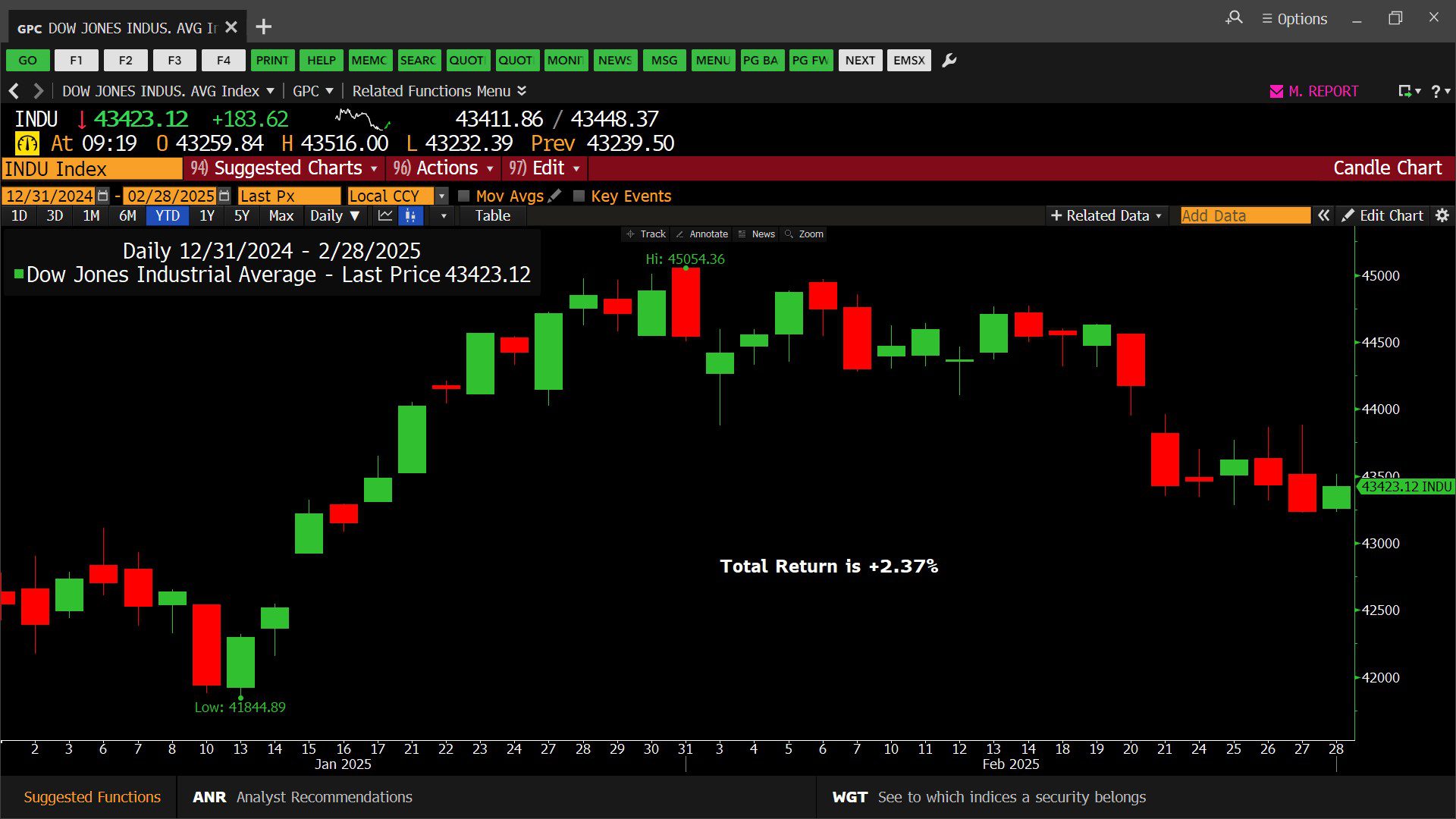Screen dimensions: 1456x819
Task: Open chart settings gear icon
Action: pyautogui.click(x=1442, y=216)
